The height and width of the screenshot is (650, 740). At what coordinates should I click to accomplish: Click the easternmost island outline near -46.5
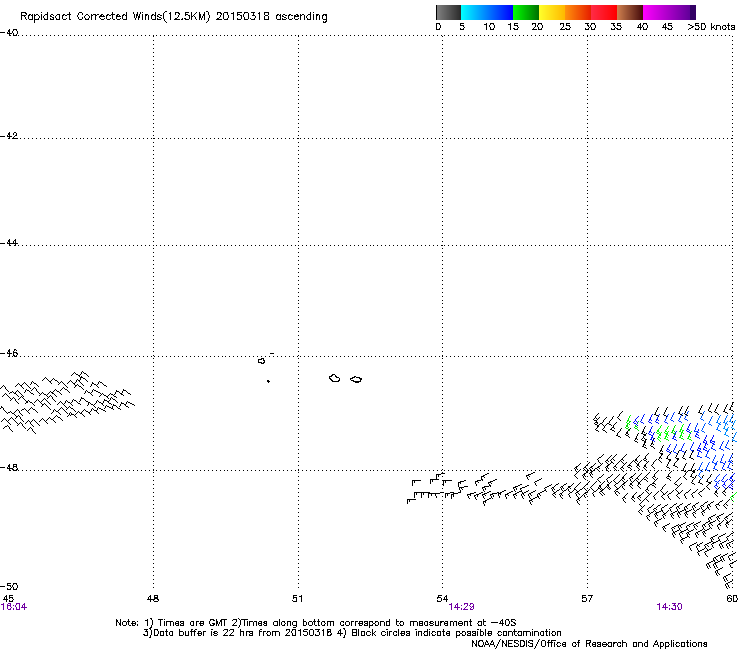pyautogui.click(x=356, y=380)
